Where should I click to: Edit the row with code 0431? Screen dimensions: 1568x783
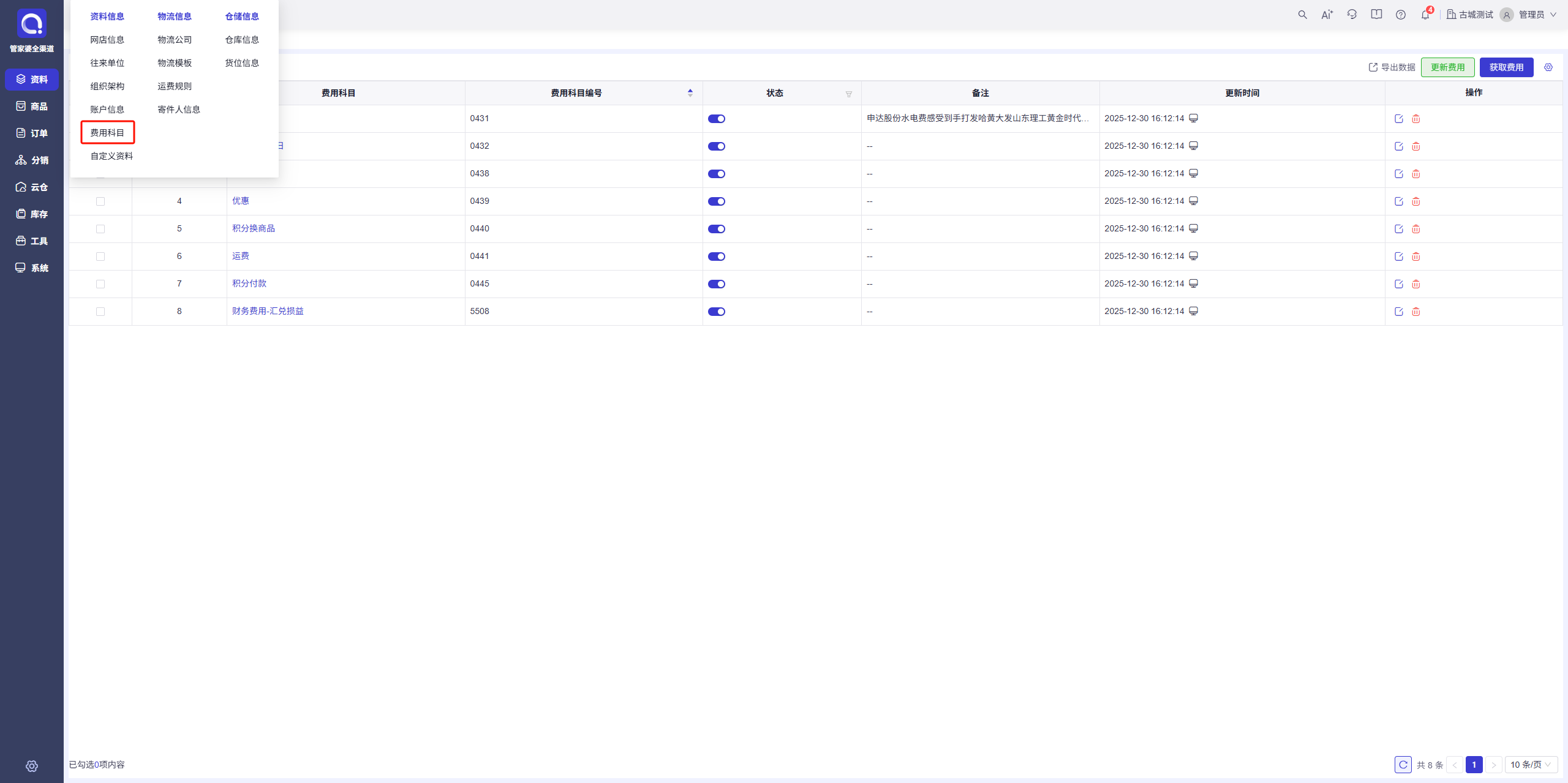[x=1399, y=119]
